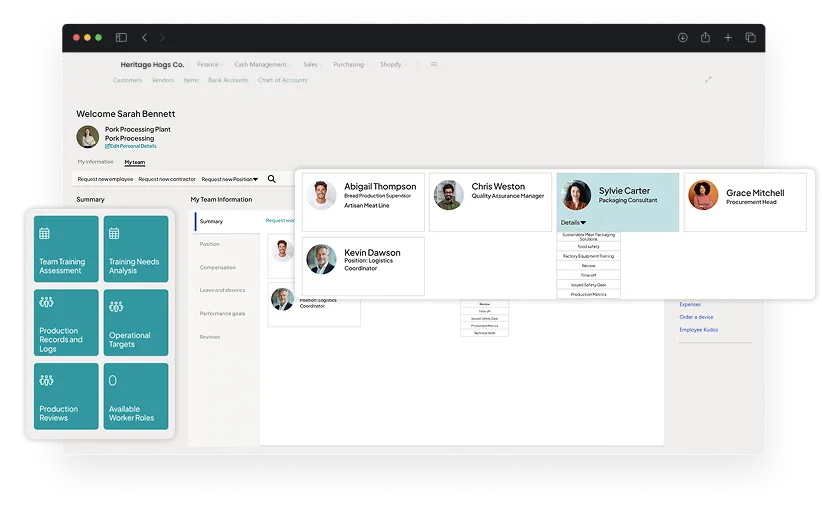Select Position in My Team Information list
The width and height of the screenshot is (822, 508).
(210, 244)
